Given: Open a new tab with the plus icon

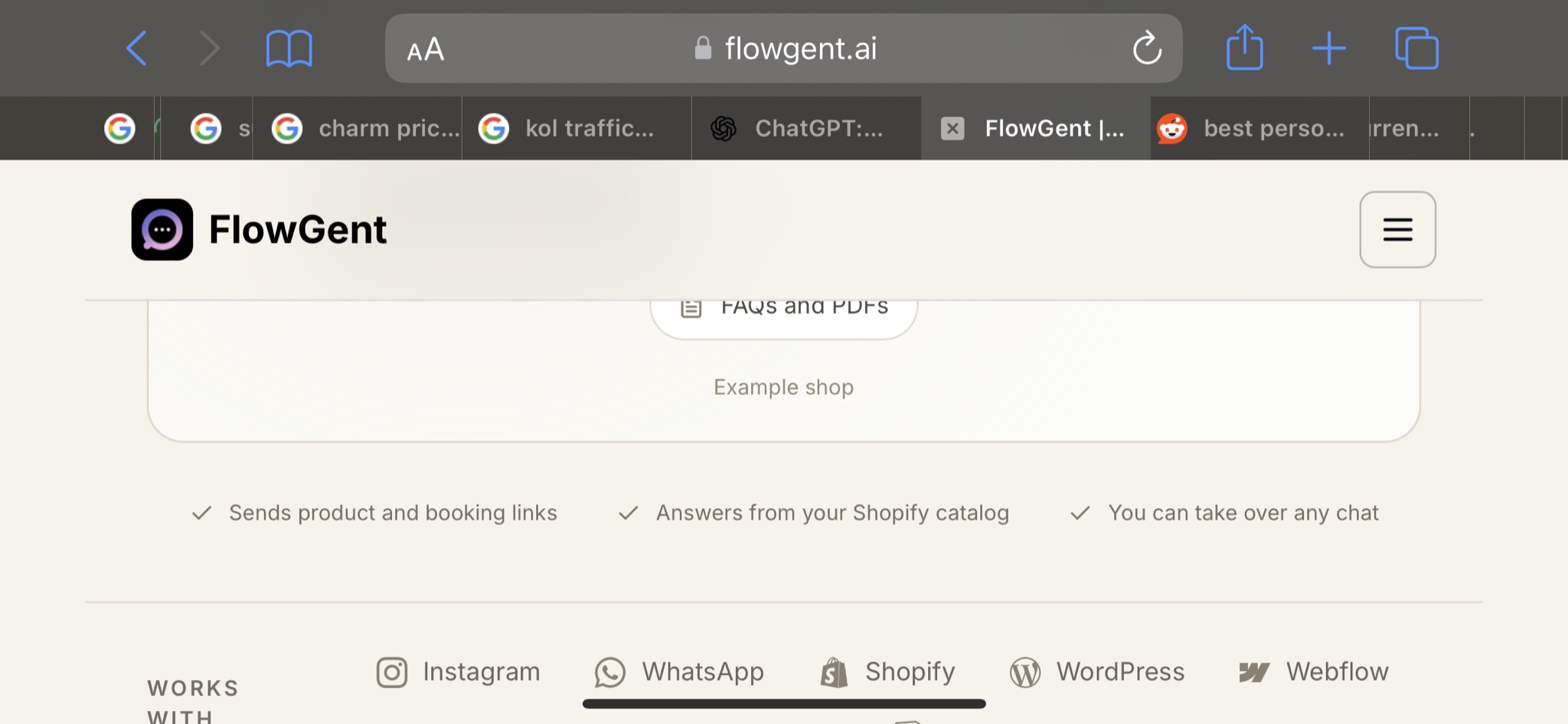Looking at the screenshot, I should pyautogui.click(x=1329, y=48).
